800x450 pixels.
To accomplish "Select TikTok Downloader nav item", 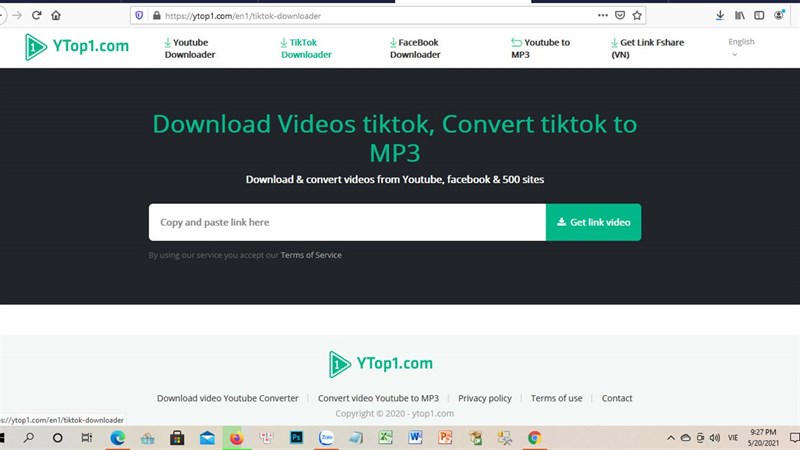I will 306,48.
